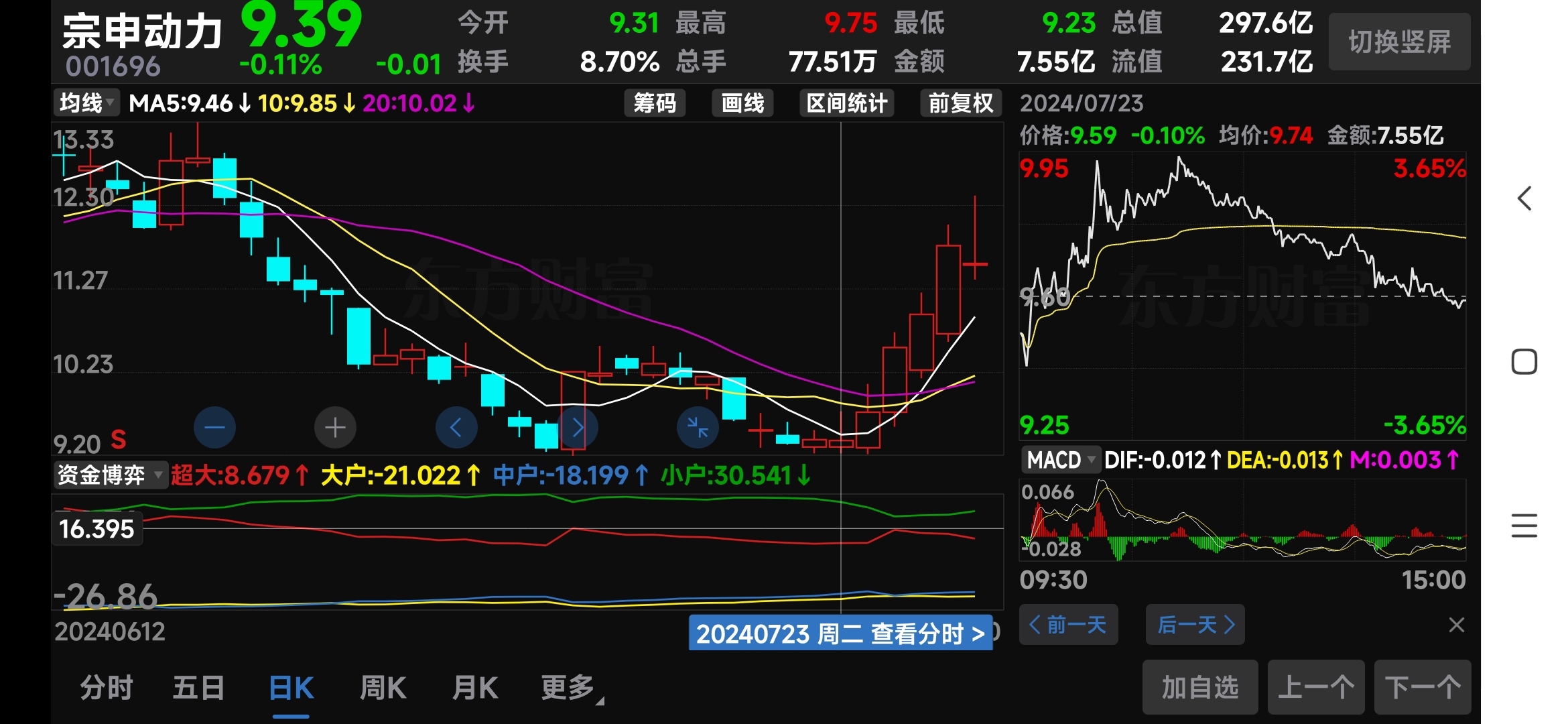Tap MA 20:10.02 value
This screenshot has width=1568, height=724.
click(x=419, y=103)
